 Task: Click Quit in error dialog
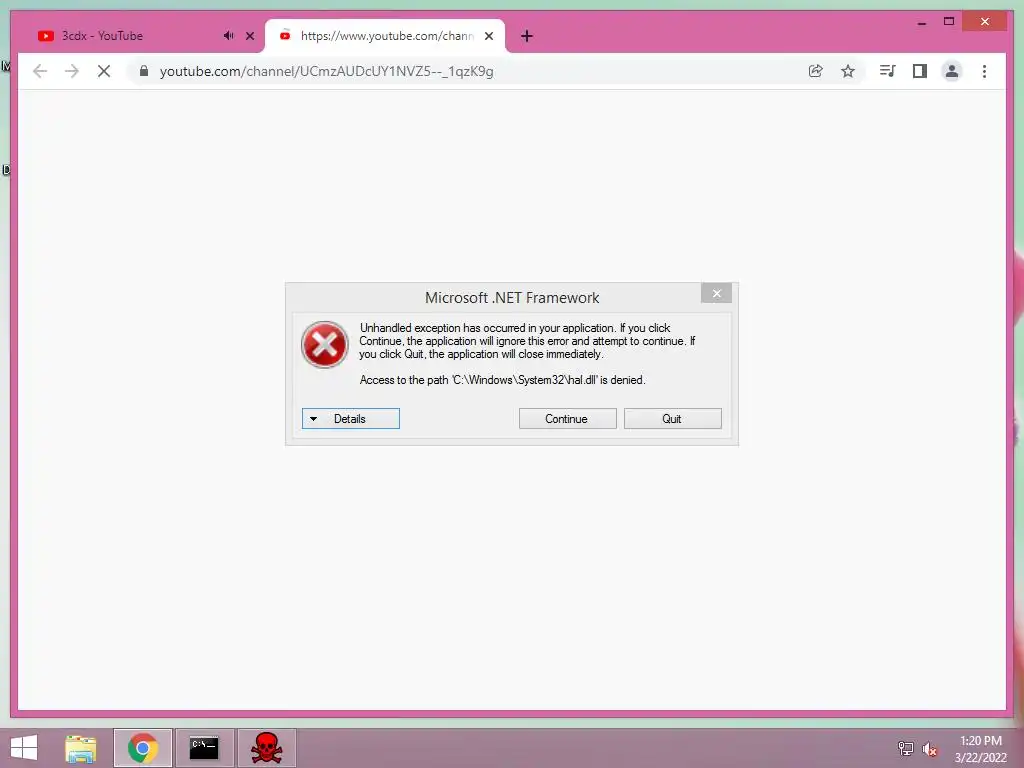[x=673, y=419]
